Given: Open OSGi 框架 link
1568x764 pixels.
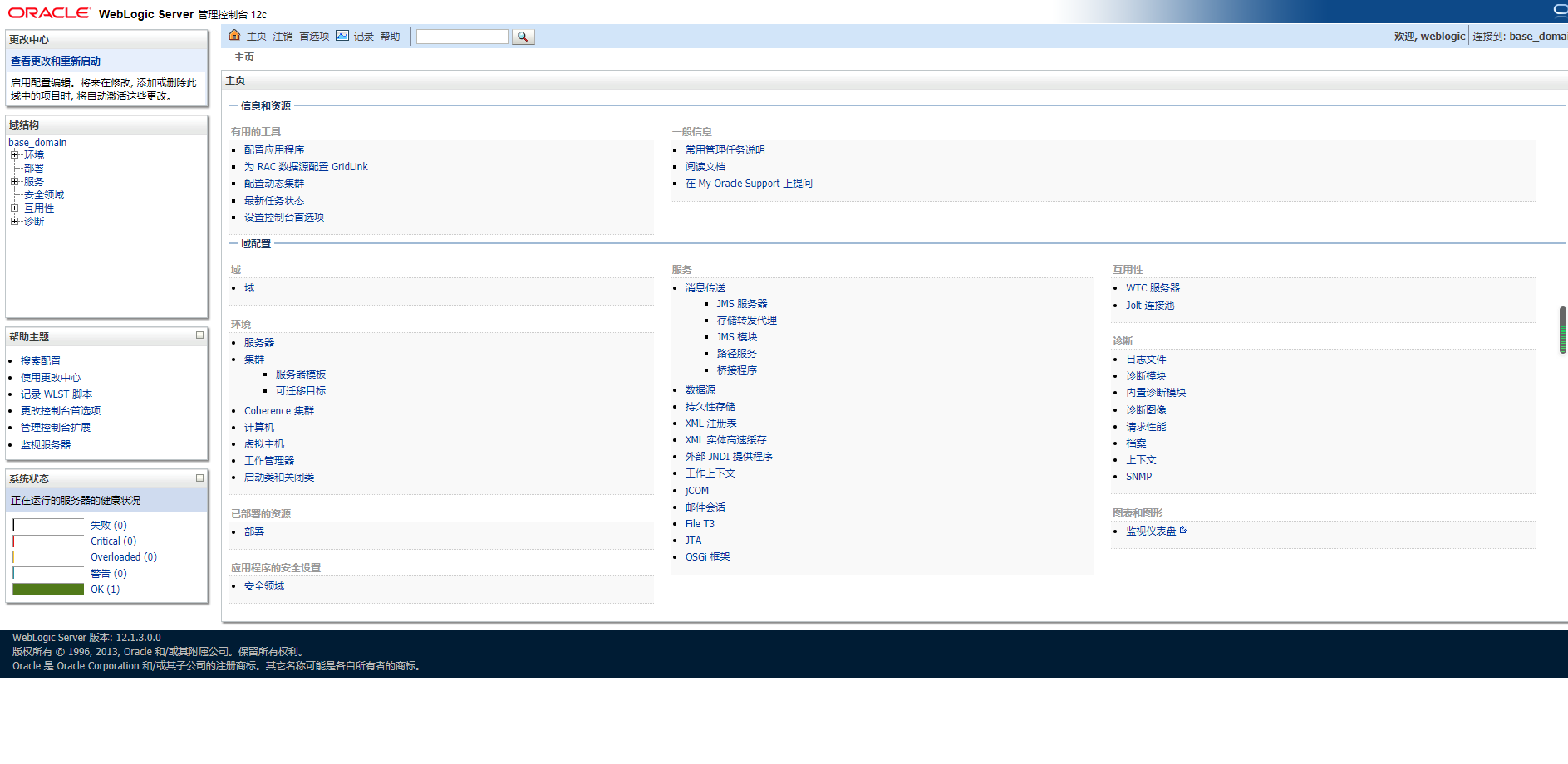Looking at the screenshot, I should pyautogui.click(x=708, y=557).
